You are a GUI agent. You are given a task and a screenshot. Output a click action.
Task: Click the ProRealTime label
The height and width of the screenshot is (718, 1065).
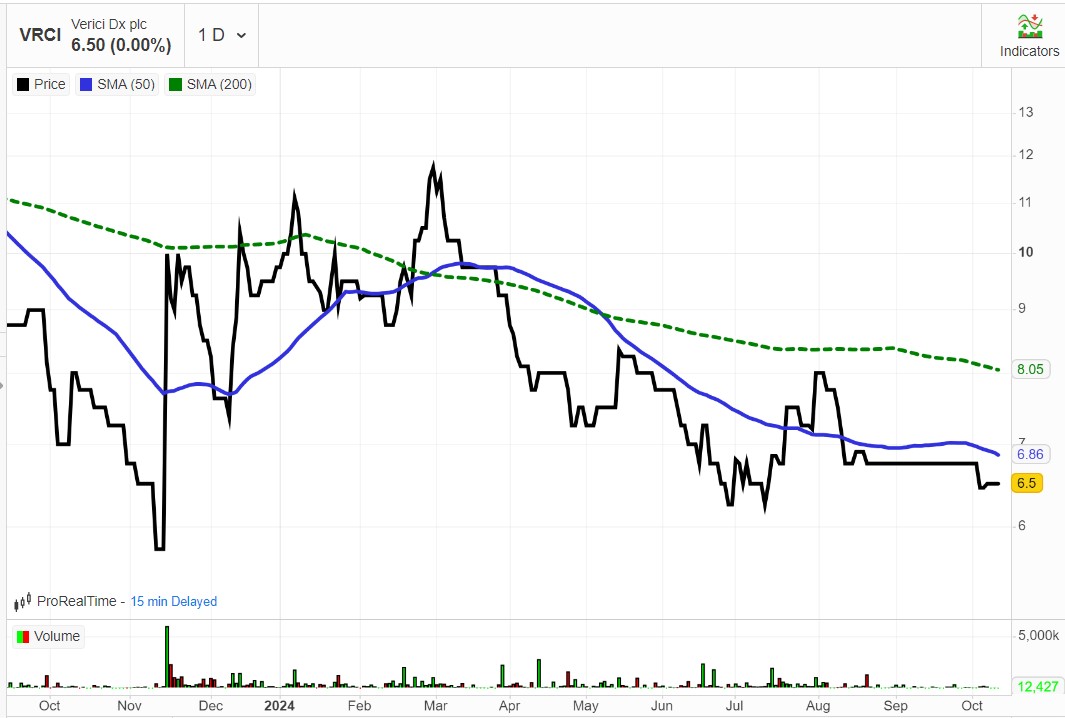pyautogui.click(x=77, y=602)
